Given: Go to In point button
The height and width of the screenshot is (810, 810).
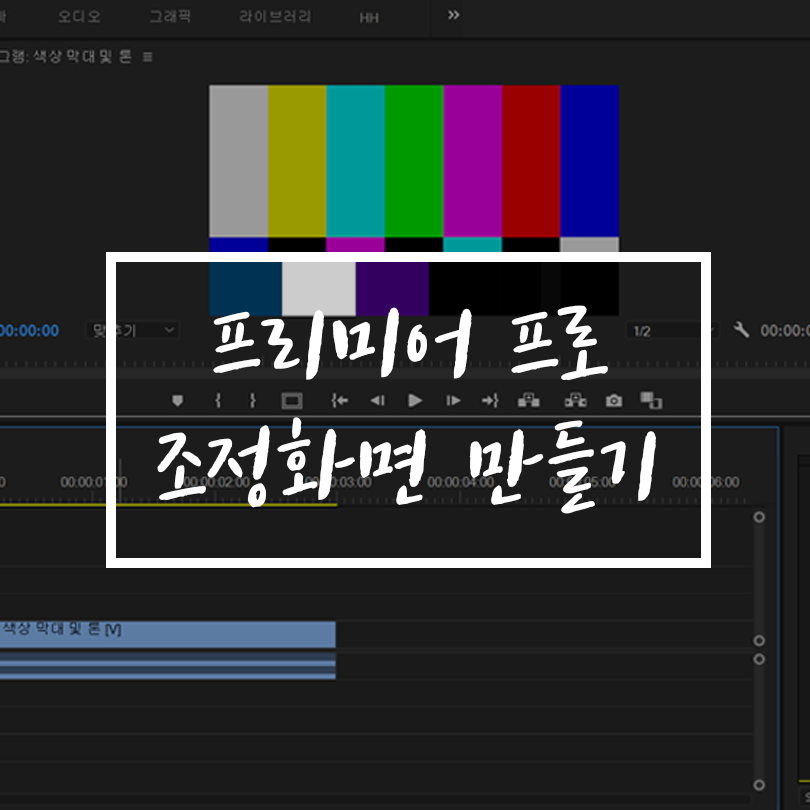Looking at the screenshot, I should (339, 400).
